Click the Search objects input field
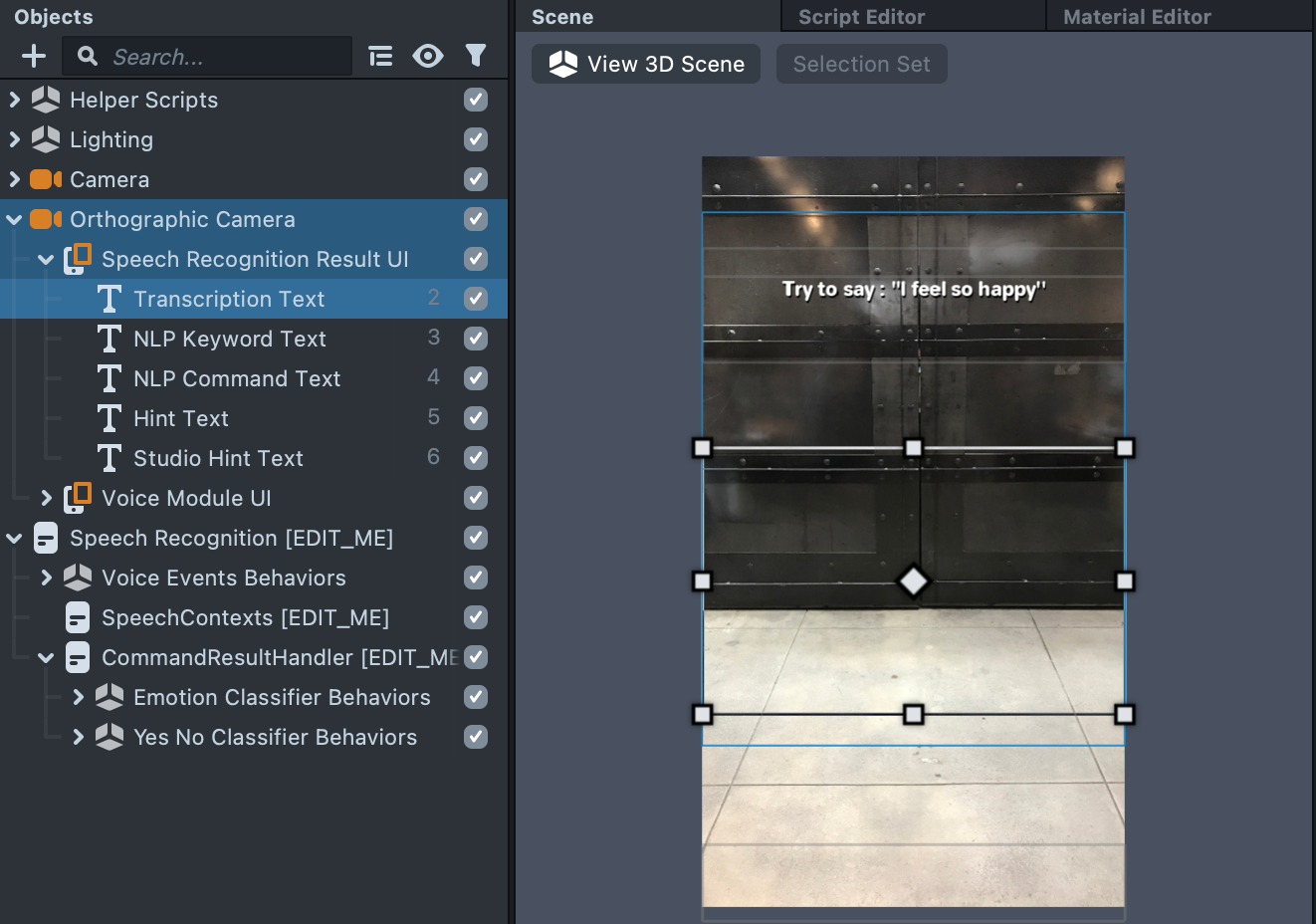The image size is (1316, 924). (x=224, y=57)
